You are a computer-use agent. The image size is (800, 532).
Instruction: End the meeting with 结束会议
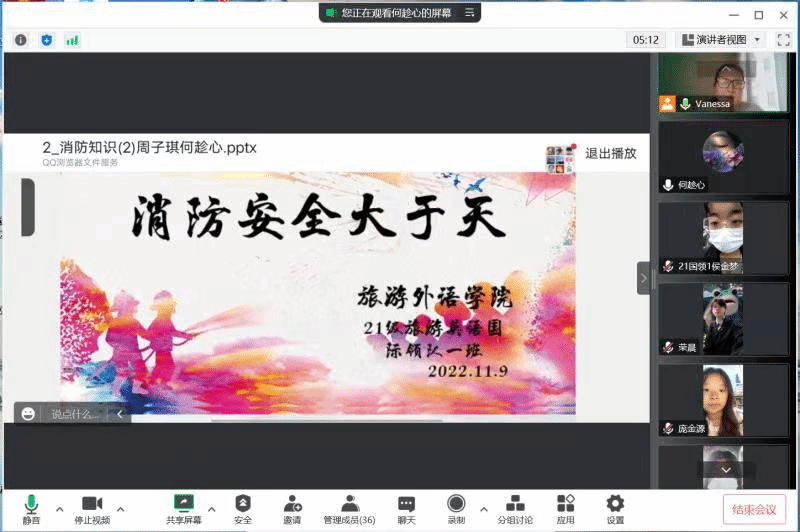click(x=754, y=509)
